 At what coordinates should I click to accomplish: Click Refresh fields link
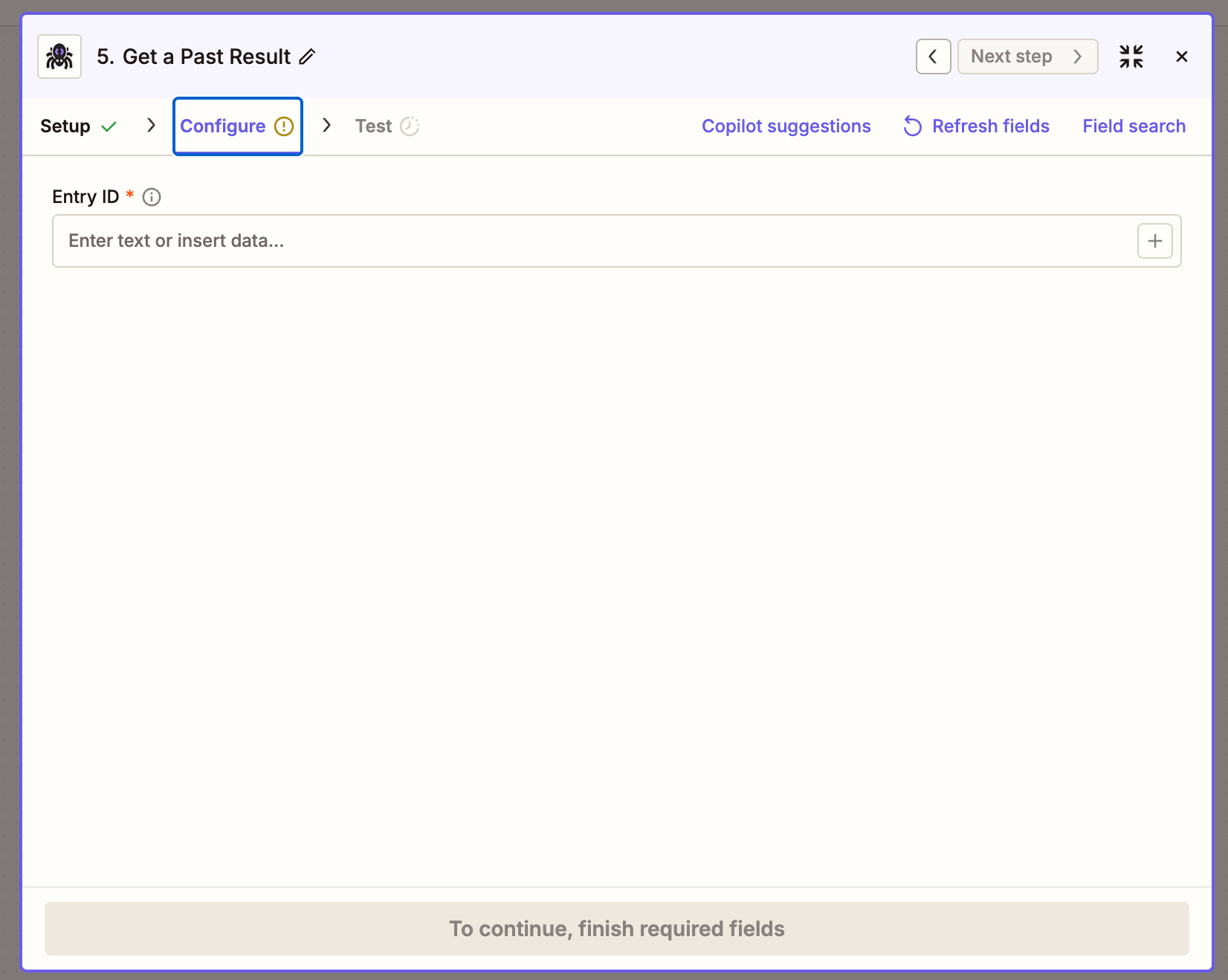[x=976, y=126]
